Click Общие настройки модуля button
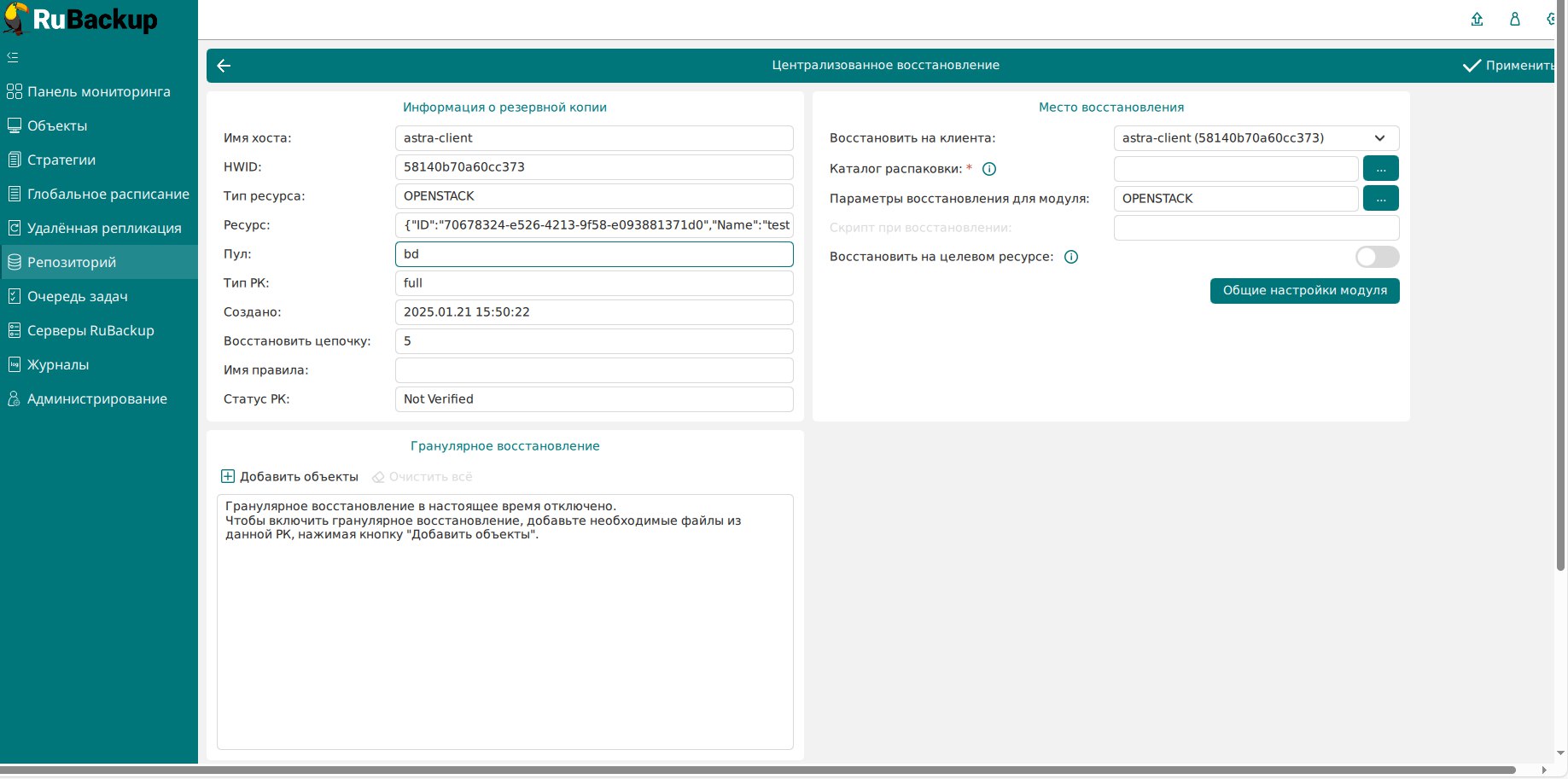The height and width of the screenshot is (779, 1568). 1304,291
